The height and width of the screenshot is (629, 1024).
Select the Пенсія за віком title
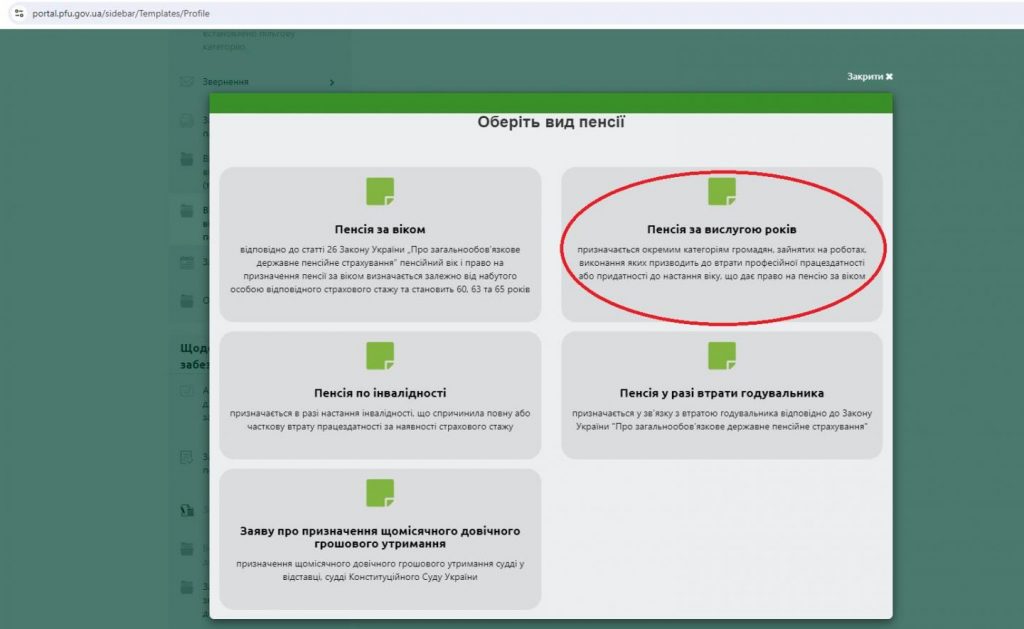[380, 229]
